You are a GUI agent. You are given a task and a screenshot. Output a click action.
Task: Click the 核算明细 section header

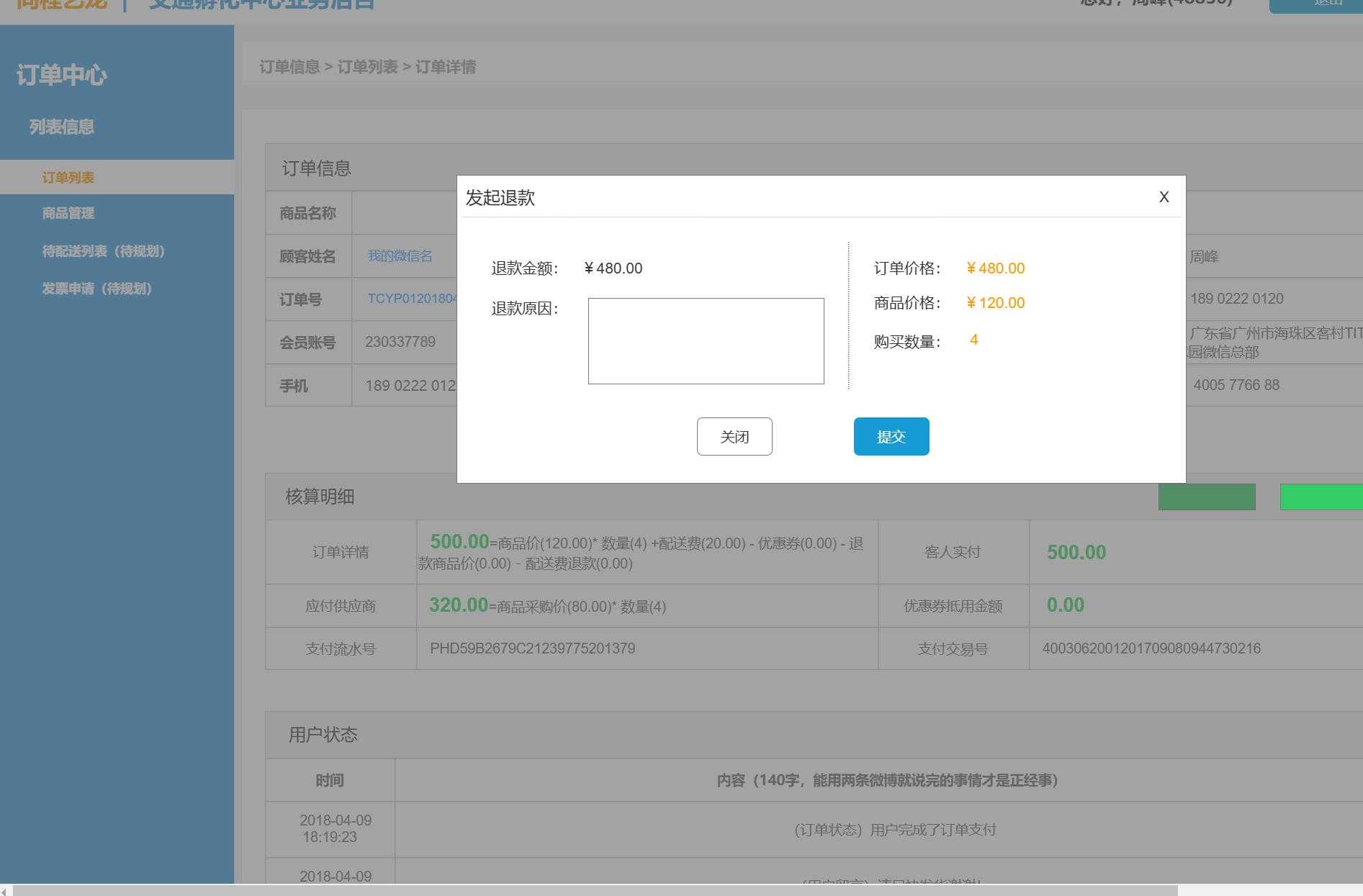320,497
